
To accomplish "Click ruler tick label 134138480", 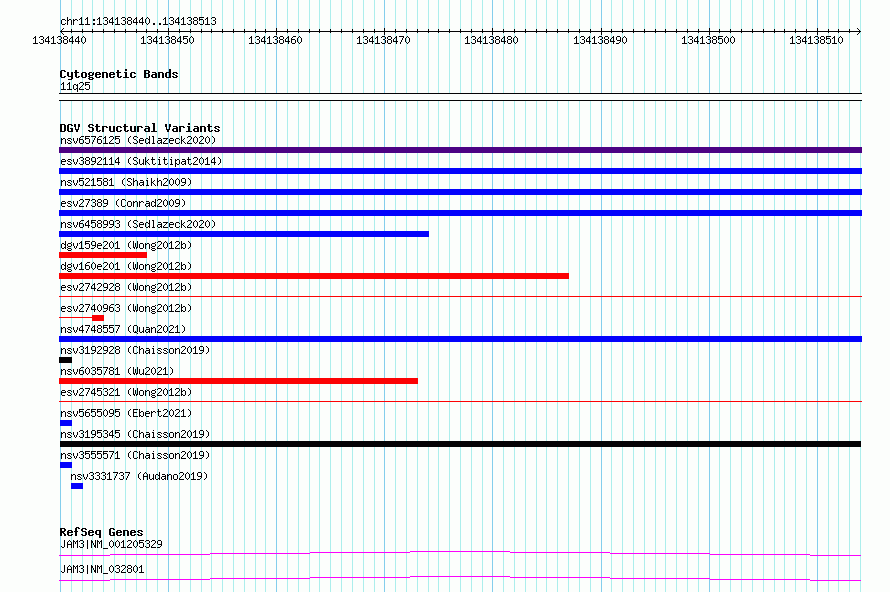I will (491, 40).
